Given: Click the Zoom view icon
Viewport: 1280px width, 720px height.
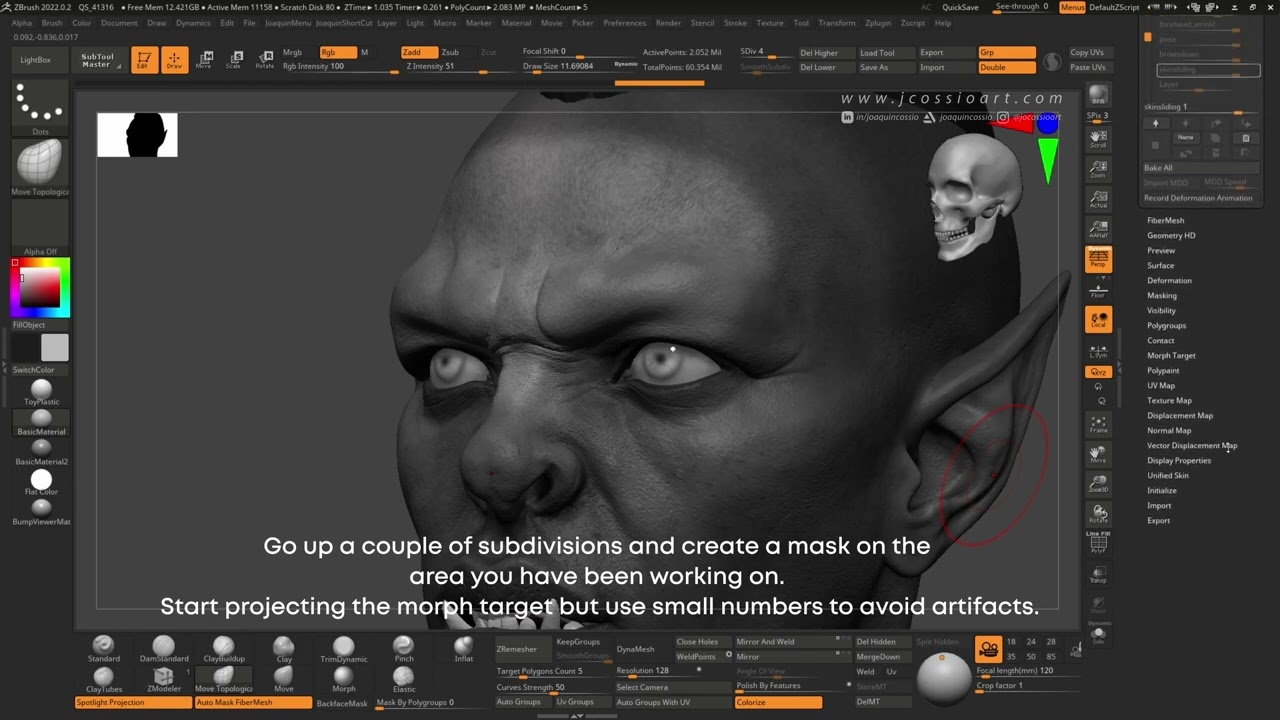Looking at the screenshot, I should pyautogui.click(x=1098, y=170).
